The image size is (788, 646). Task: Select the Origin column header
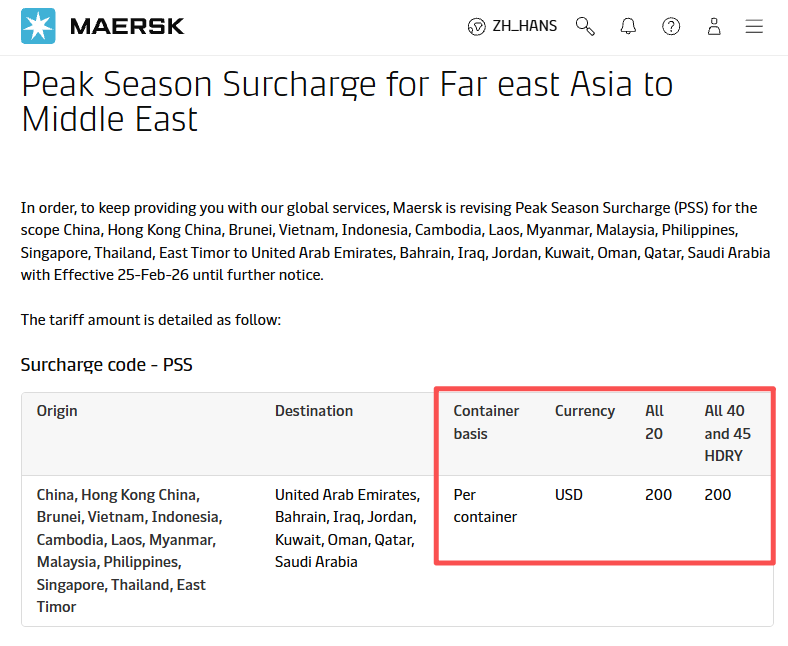(x=57, y=411)
